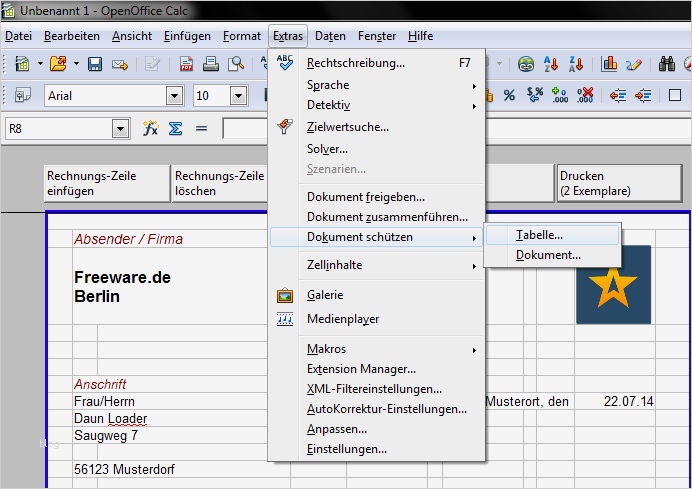Open Medienplayer from Extras menu
The height and width of the screenshot is (489, 692).
[x=377, y=319]
